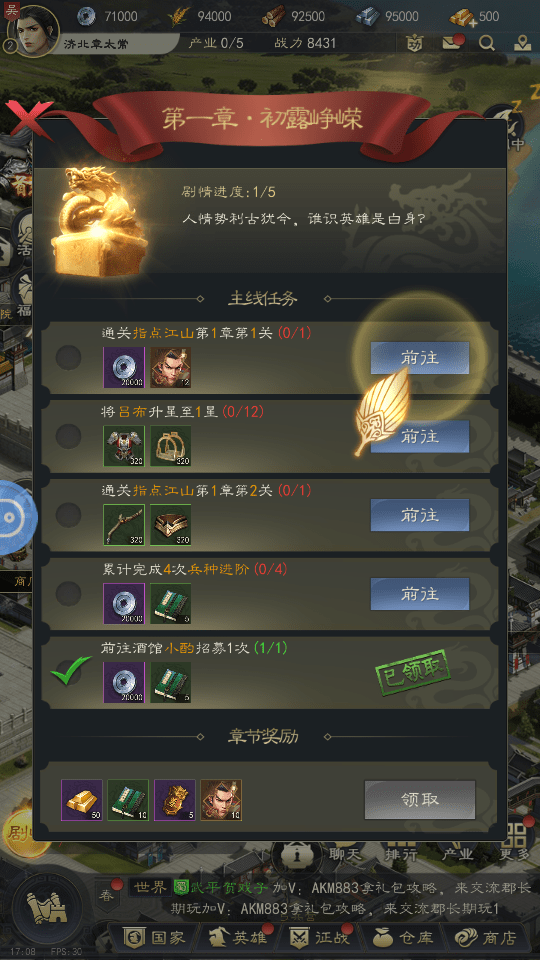The height and width of the screenshot is (960, 540).
Task: Select Lu Bu hero reward in first quest
Action: point(171,367)
